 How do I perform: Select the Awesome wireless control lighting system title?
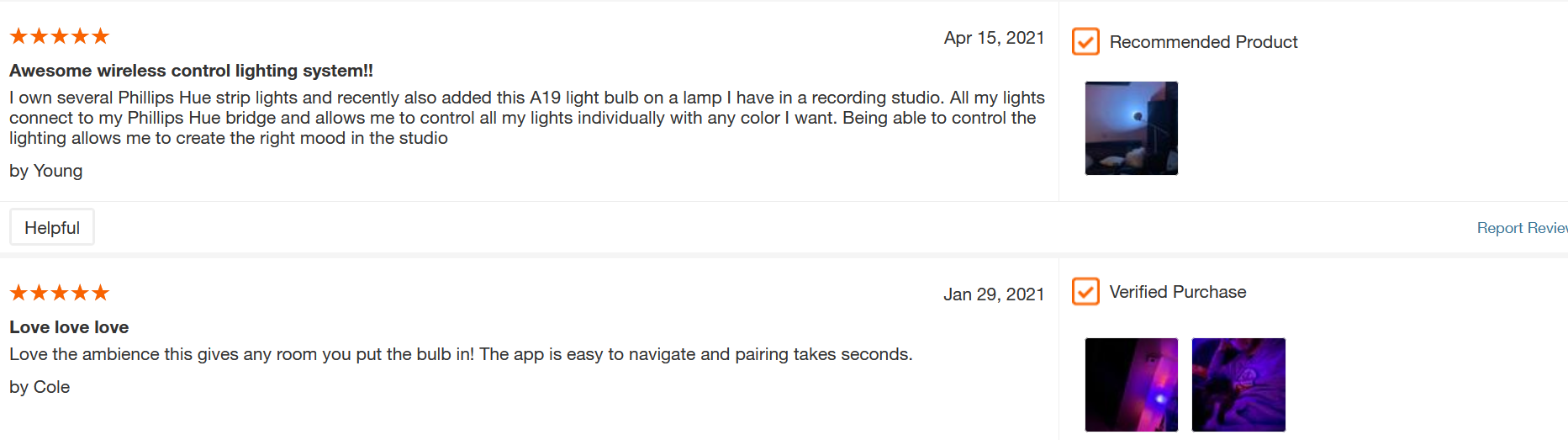(x=191, y=71)
